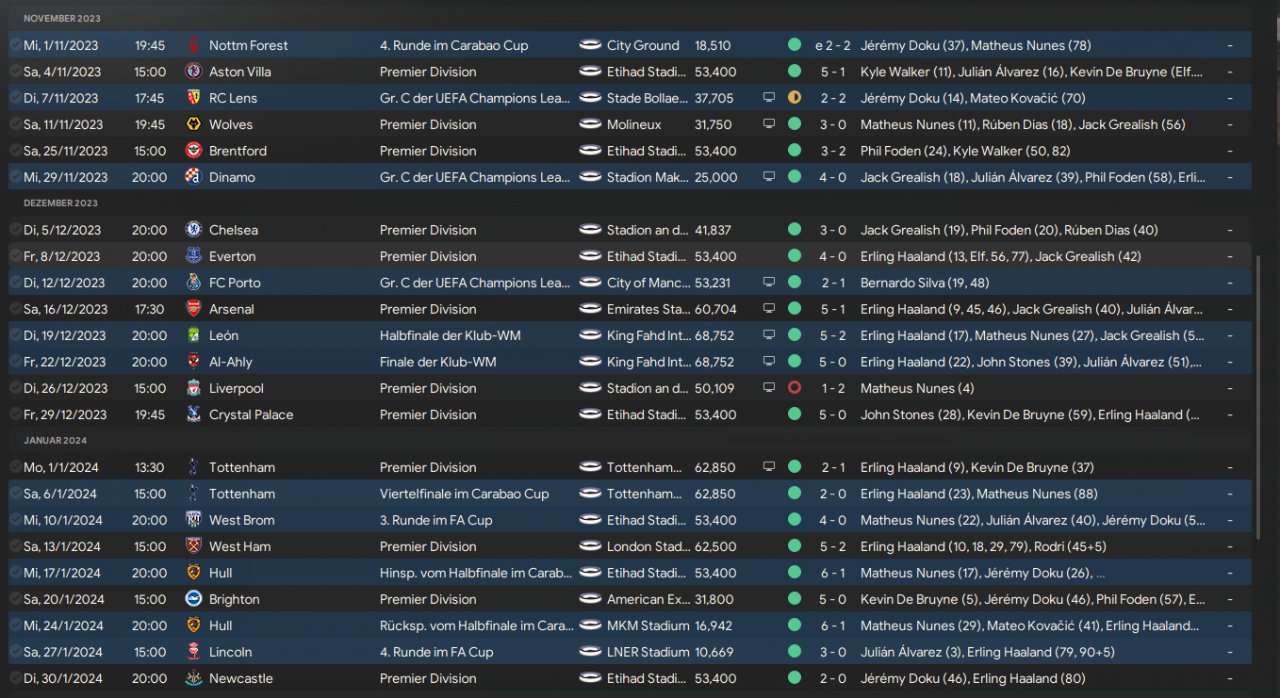Viewport: 1280px width, 698px height.
Task: Click scorer text Matheus Nunes (4)
Action: coord(917,388)
